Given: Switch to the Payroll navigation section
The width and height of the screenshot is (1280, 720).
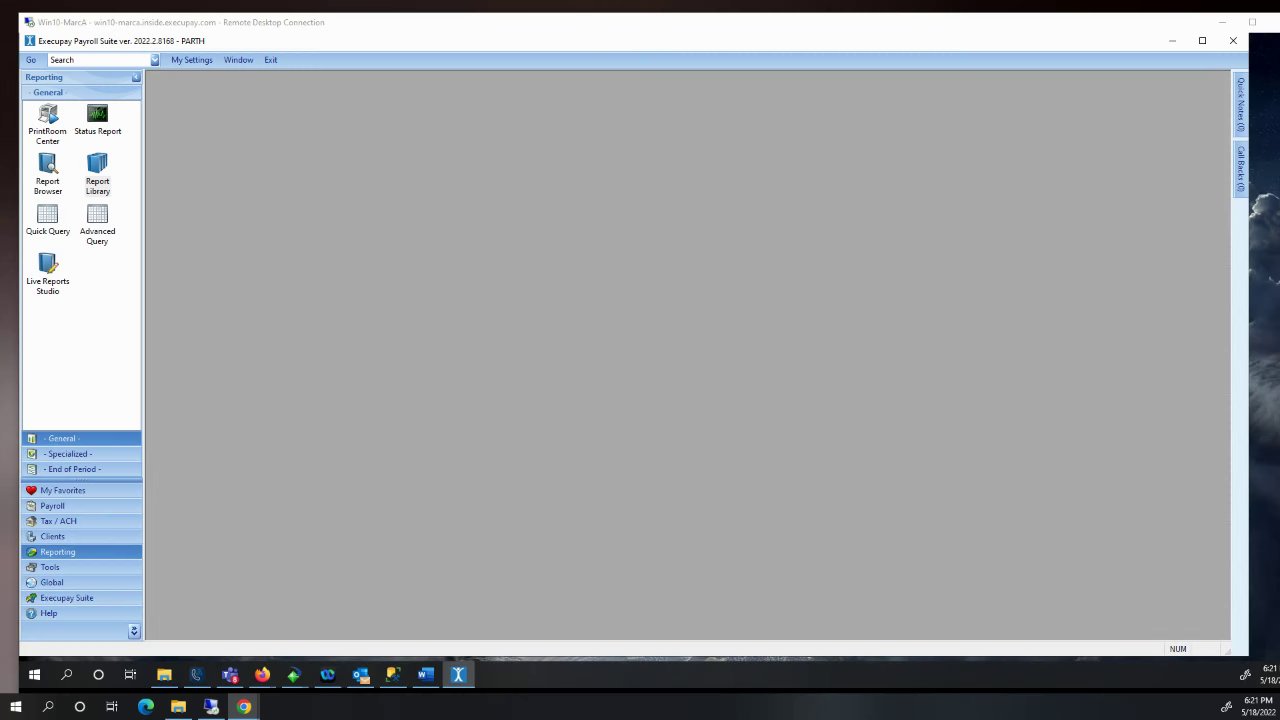Looking at the screenshot, I should point(81,506).
